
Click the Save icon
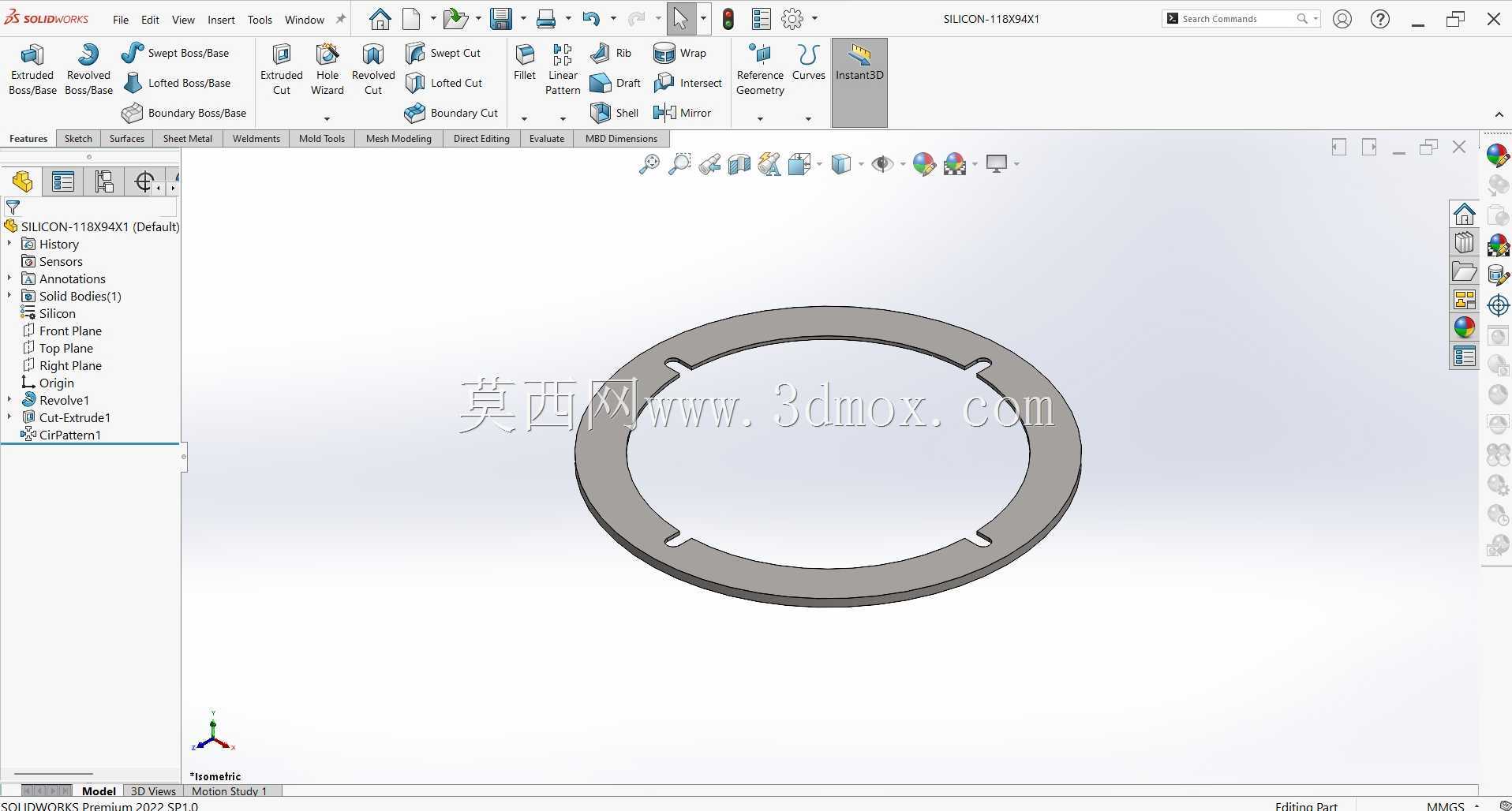(x=501, y=19)
